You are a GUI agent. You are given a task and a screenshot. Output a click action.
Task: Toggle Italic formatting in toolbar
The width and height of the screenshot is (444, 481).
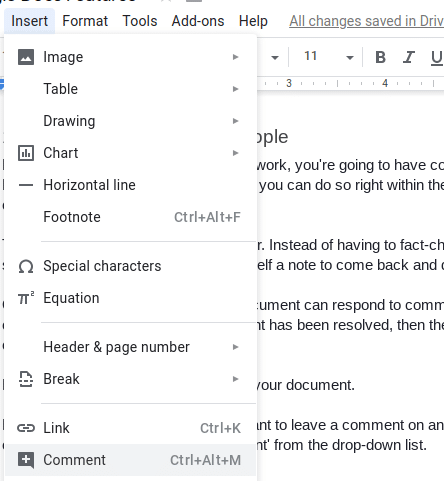click(x=409, y=57)
